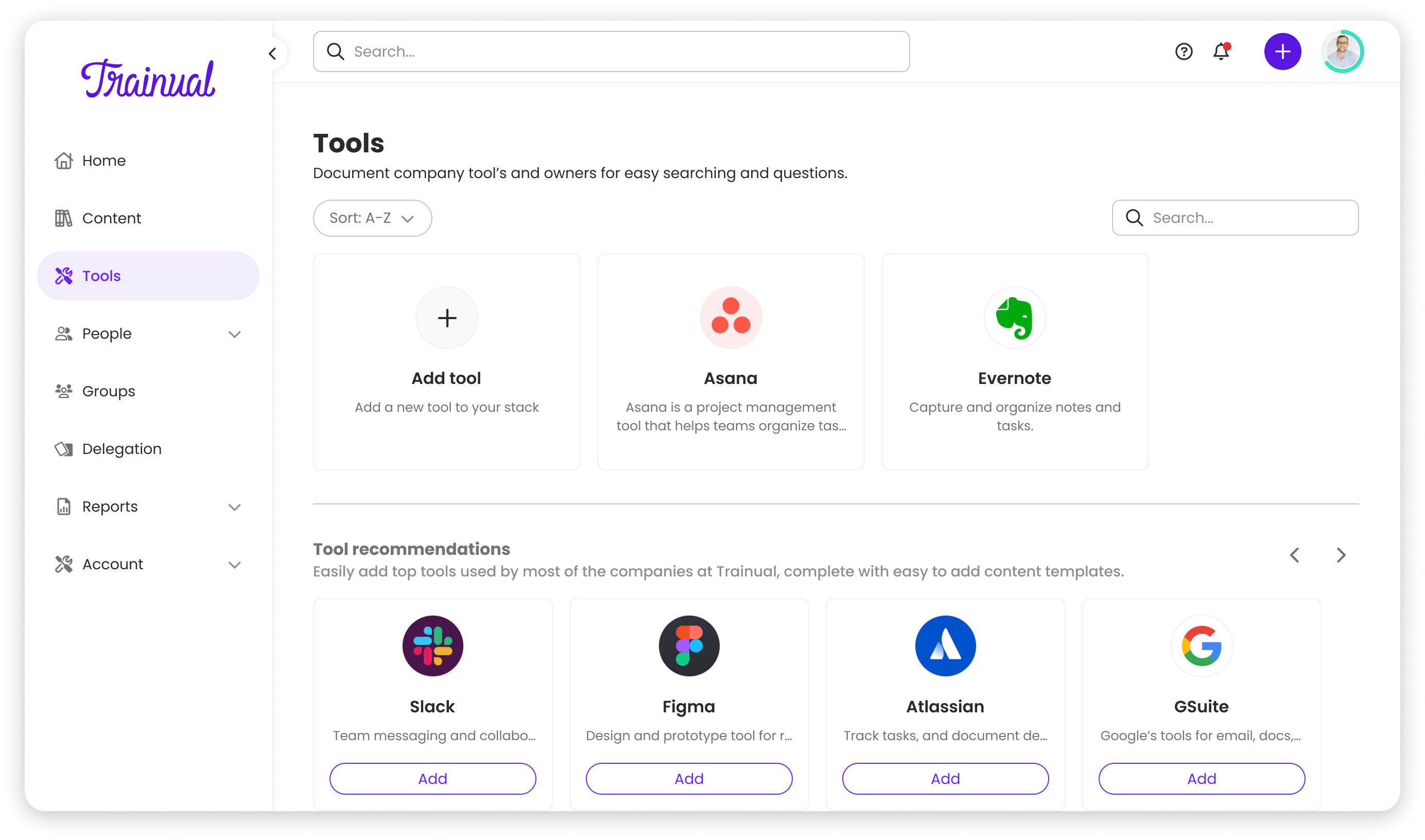
Task: Add GSuite to your tools
Action: tap(1202, 778)
